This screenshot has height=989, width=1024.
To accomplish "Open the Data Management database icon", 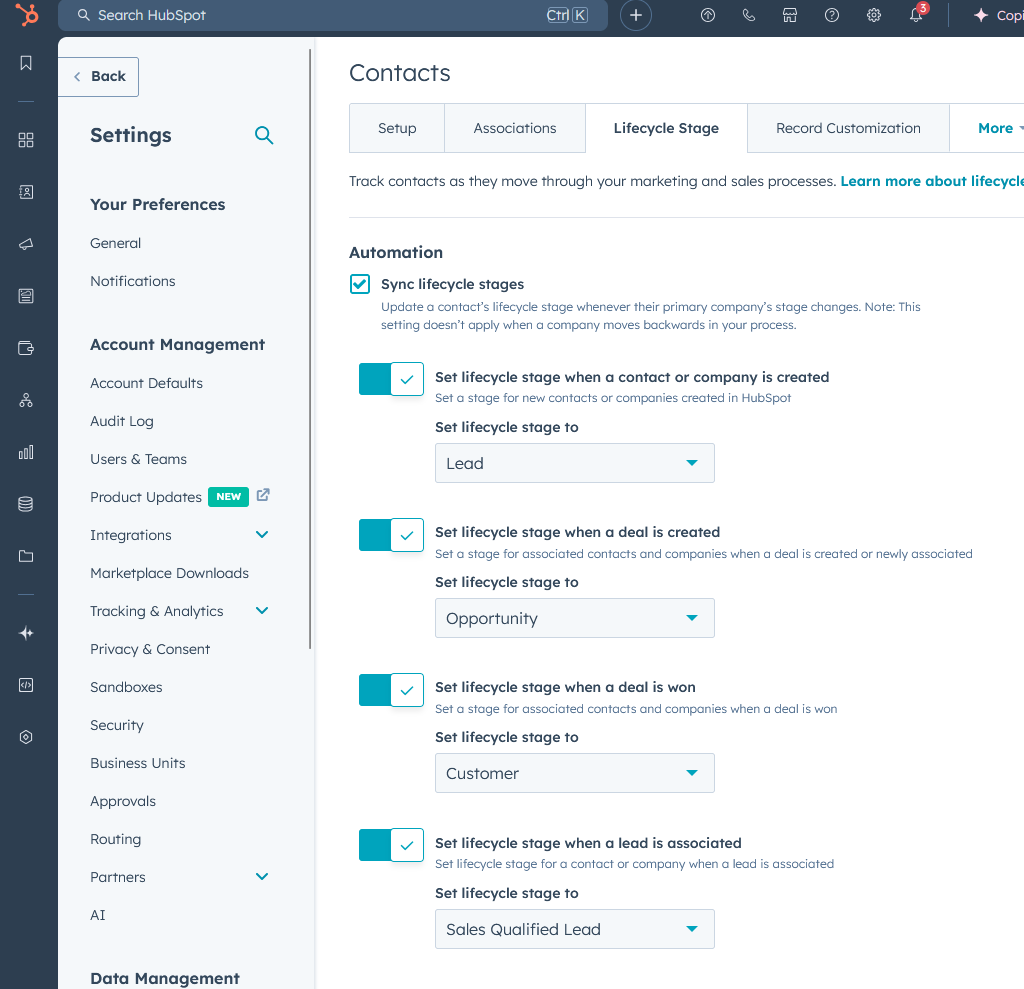I will (26, 503).
